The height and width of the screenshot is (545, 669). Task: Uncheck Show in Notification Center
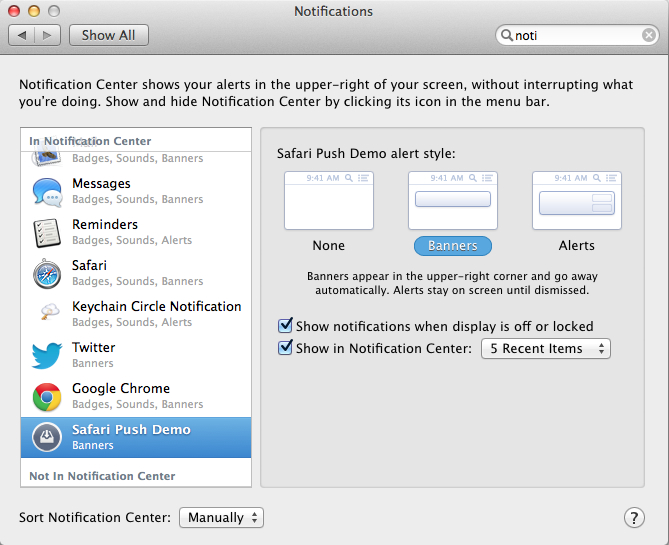coord(286,348)
